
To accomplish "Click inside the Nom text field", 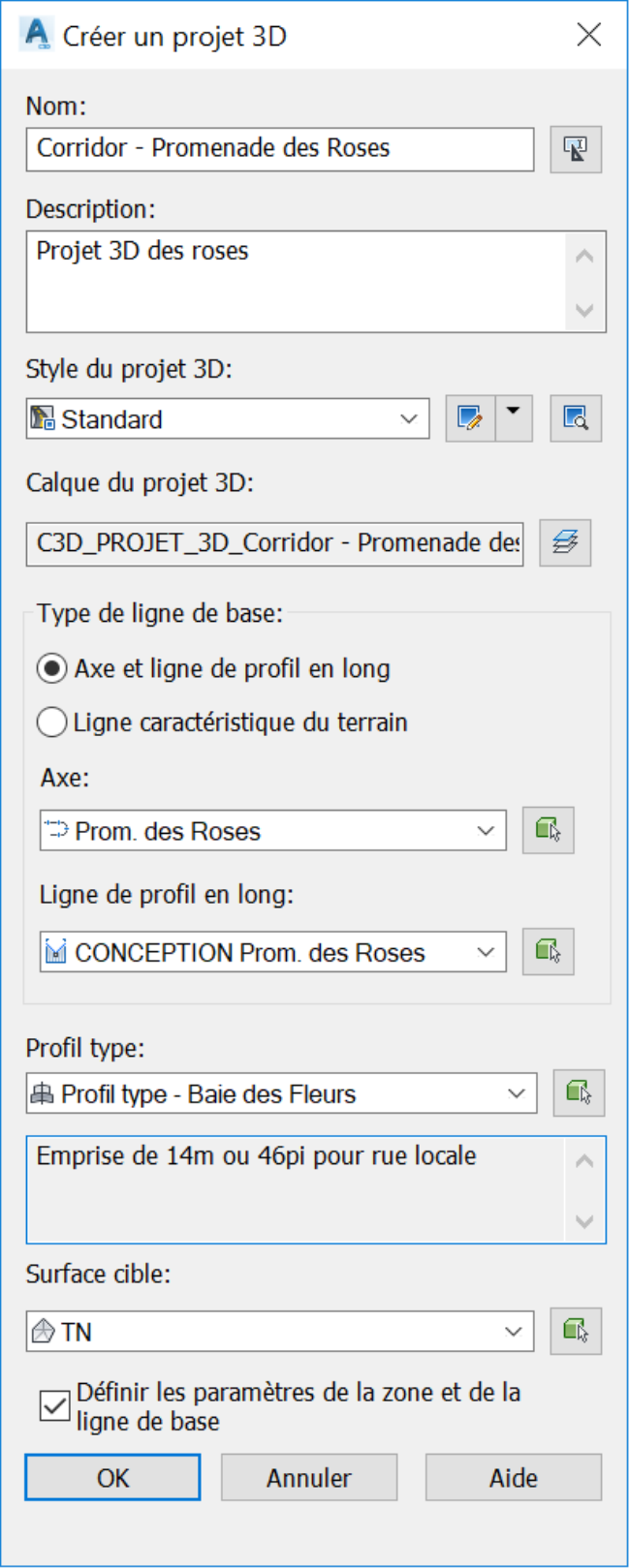I will click(x=280, y=149).
